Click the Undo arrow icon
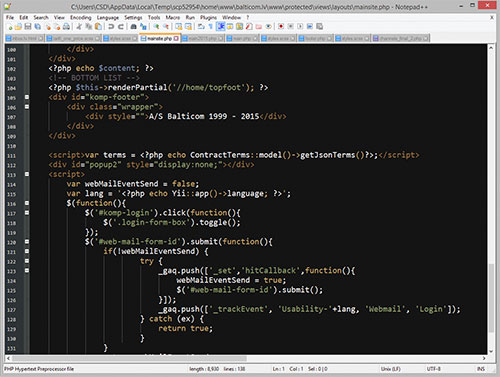Screen dimensions: 500x377 coord(111,27)
